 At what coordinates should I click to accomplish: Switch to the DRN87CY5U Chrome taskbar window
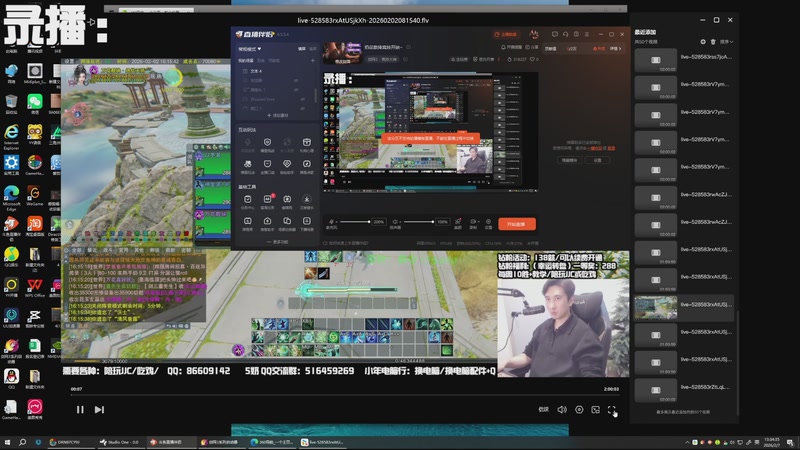coord(69,442)
